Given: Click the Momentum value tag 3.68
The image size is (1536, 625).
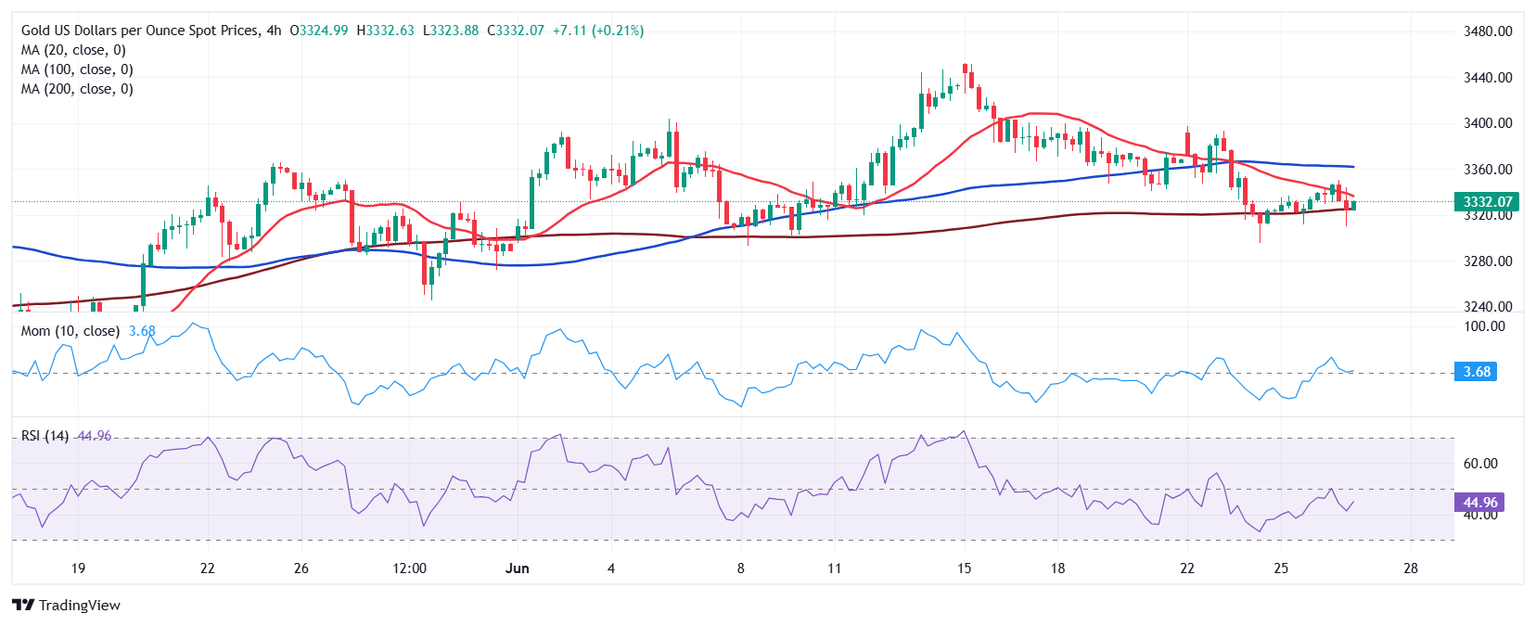Looking at the screenshot, I should pos(1478,372).
